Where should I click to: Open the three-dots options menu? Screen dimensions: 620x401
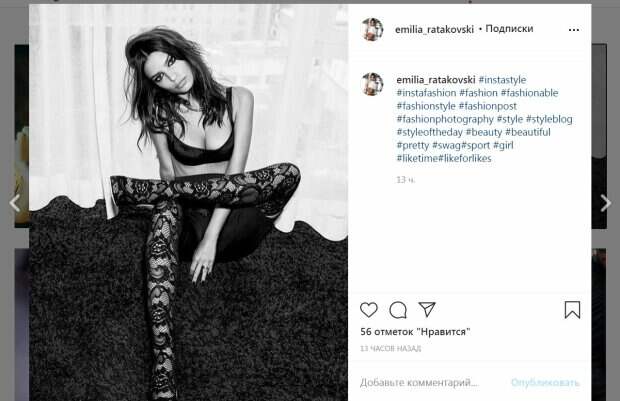tap(574, 30)
